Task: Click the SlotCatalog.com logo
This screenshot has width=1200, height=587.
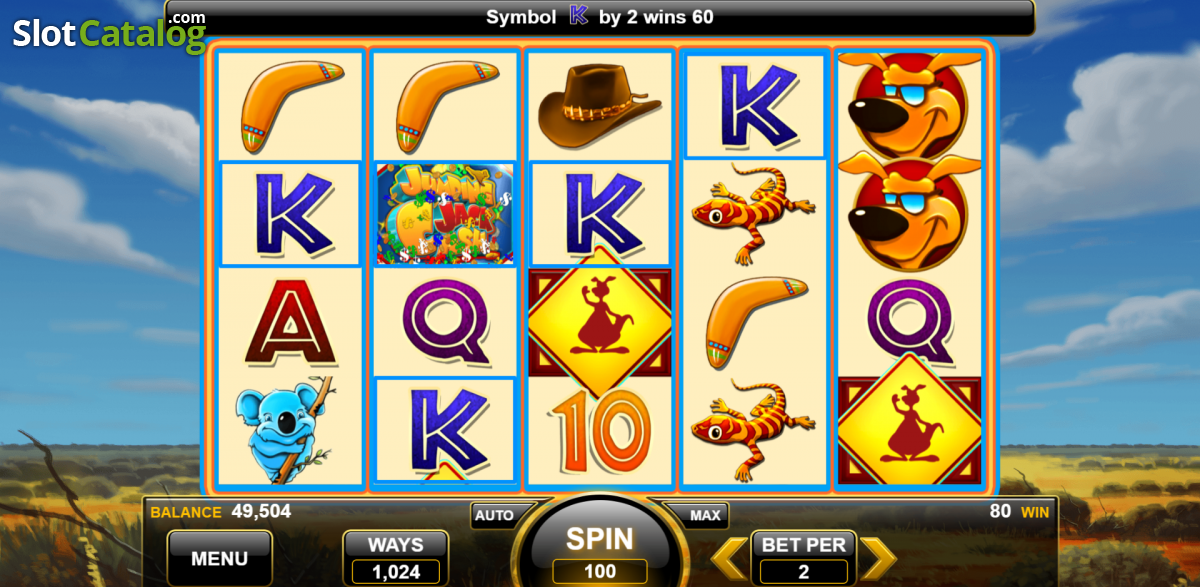Action: 108,33
